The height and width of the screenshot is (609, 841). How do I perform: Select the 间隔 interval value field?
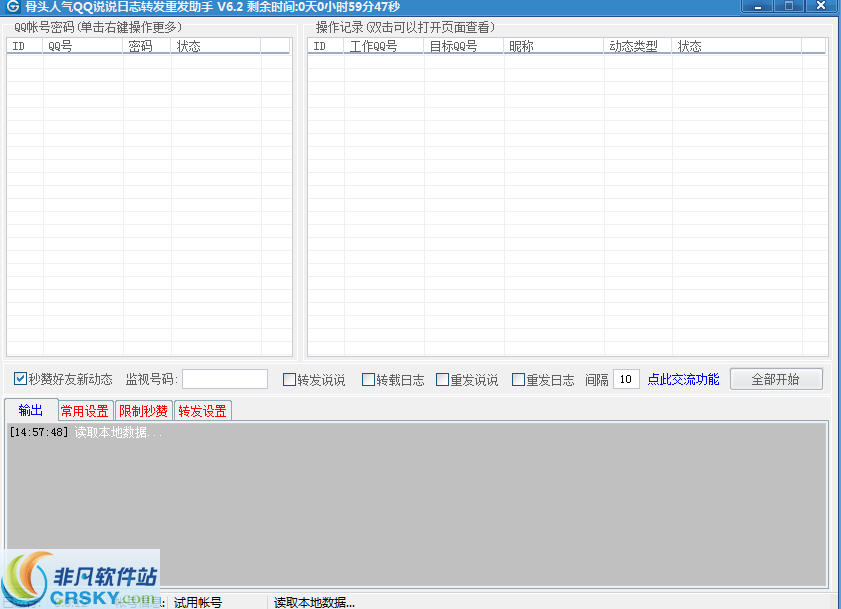(625, 379)
